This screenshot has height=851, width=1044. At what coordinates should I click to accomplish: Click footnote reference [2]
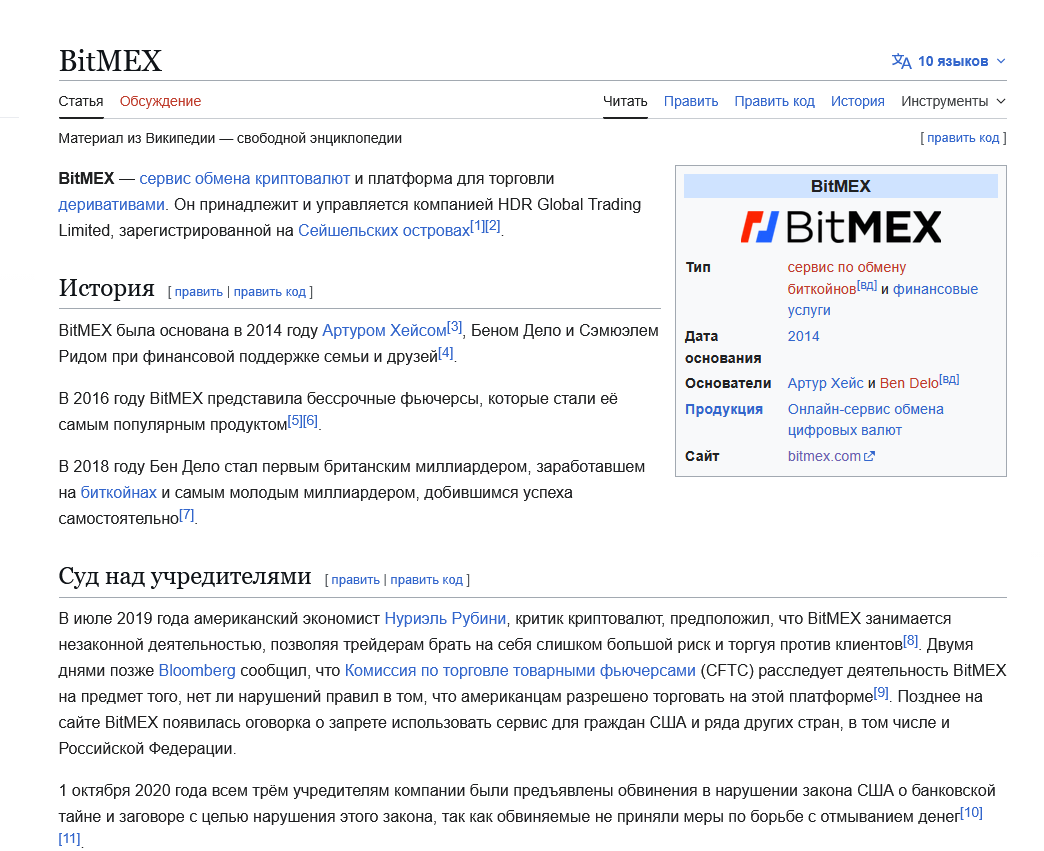(493, 226)
